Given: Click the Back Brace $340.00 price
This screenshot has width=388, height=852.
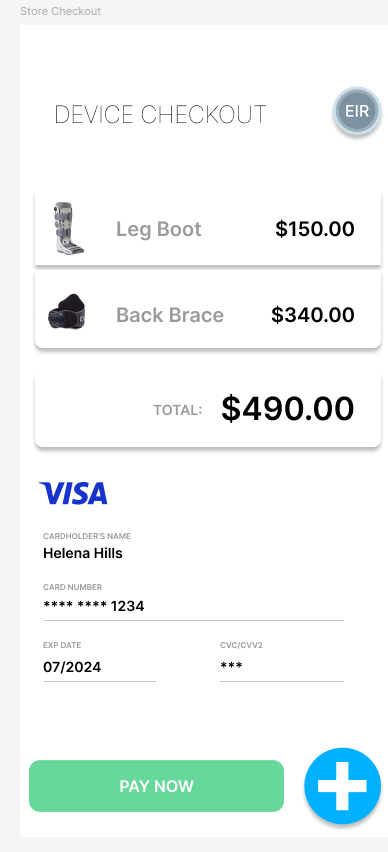Looking at the screenshot, I should 313,315.
